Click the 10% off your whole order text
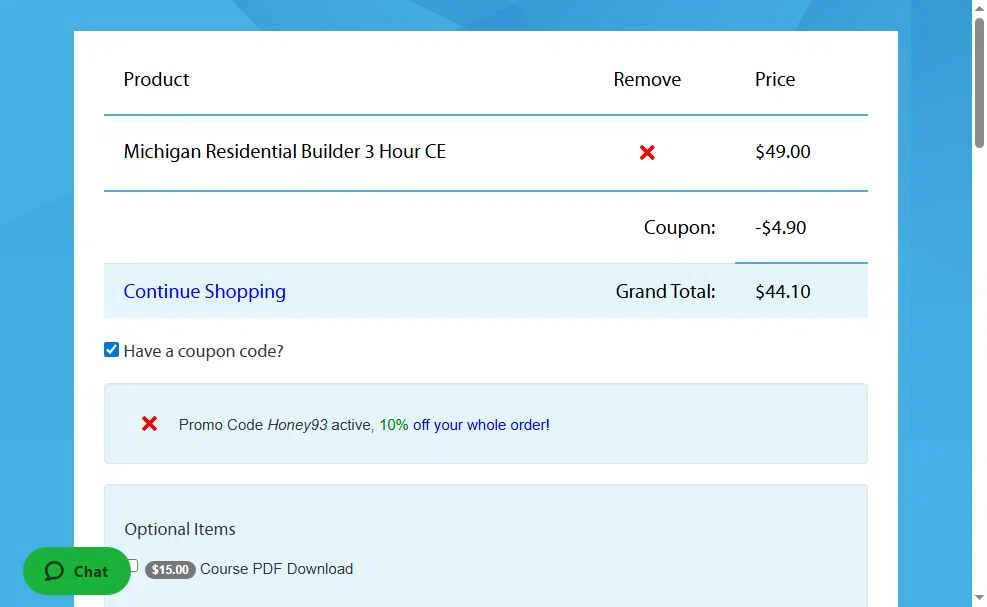This screenshot has width=987, height=607. (x=465, y=425)
